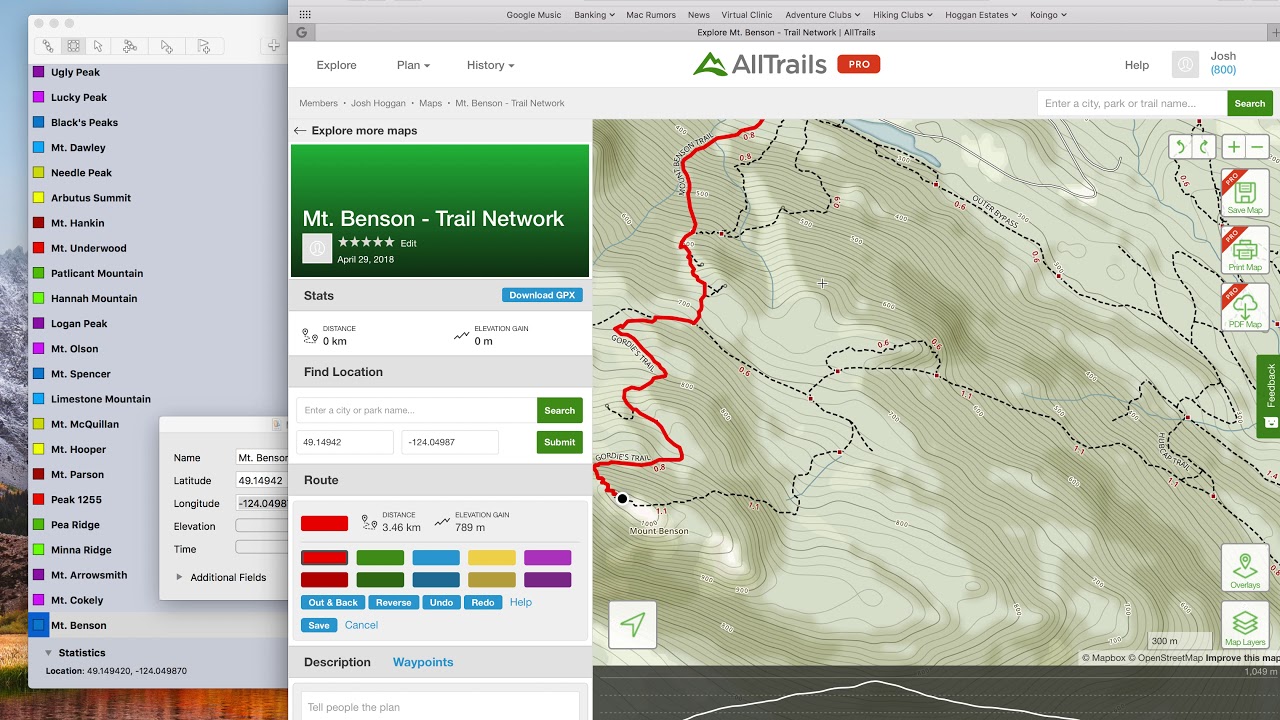1280x720 pixels.
Task: Click the Google G icon in the browser tab
Action: pyautogui.click(x=302, y=33)
